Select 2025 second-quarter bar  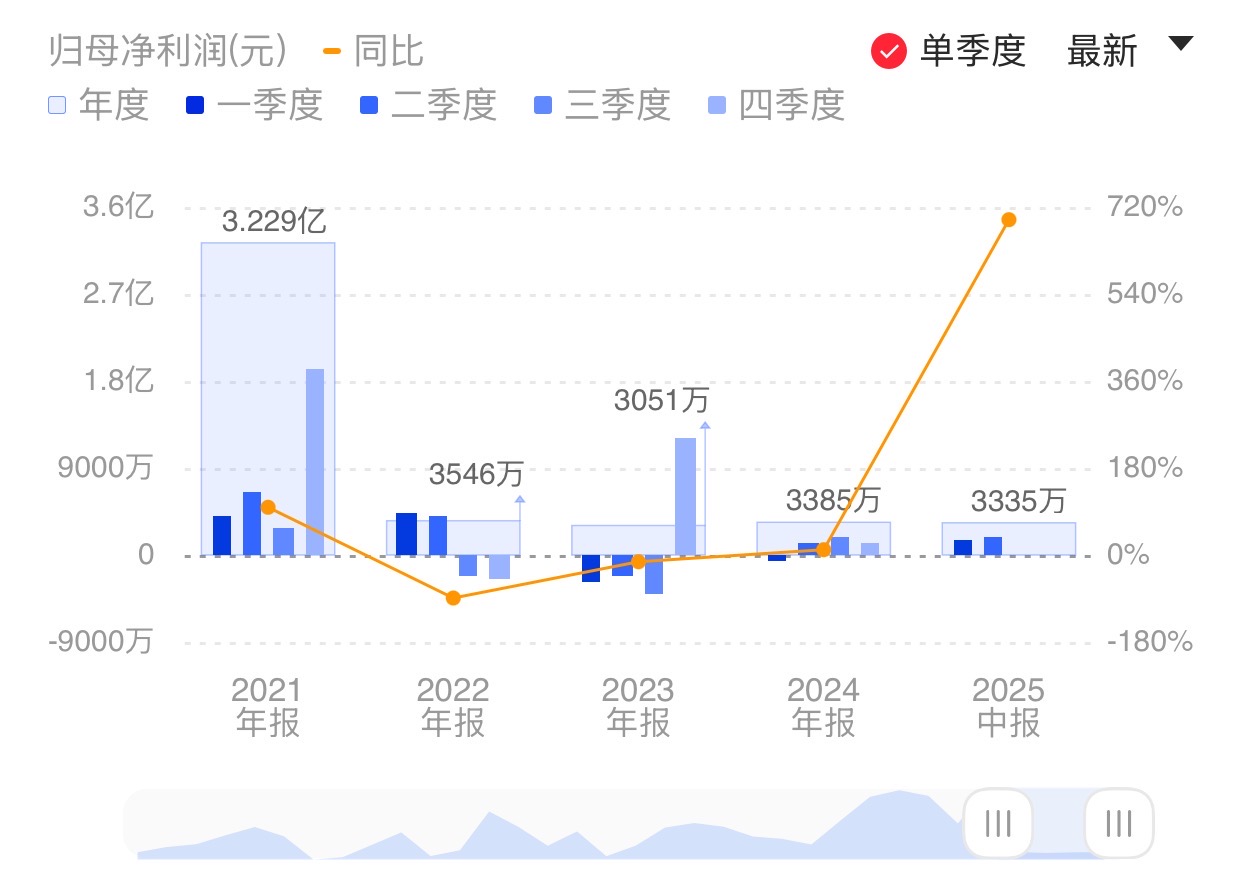(x=993, y=546)
